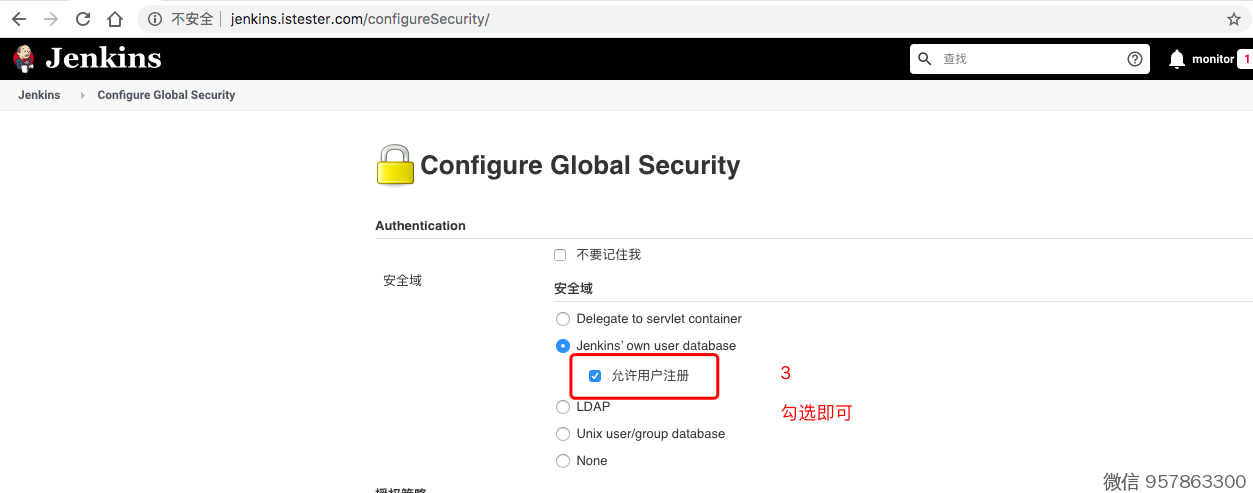
Task: Reload the page with refresh icon
Action: (83, 19)
